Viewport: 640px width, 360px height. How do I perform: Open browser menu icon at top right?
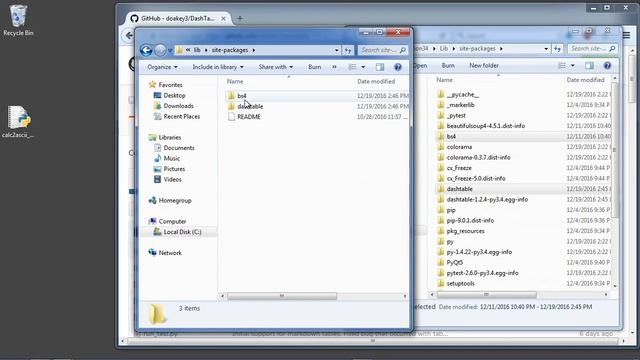tap(627, 35)
